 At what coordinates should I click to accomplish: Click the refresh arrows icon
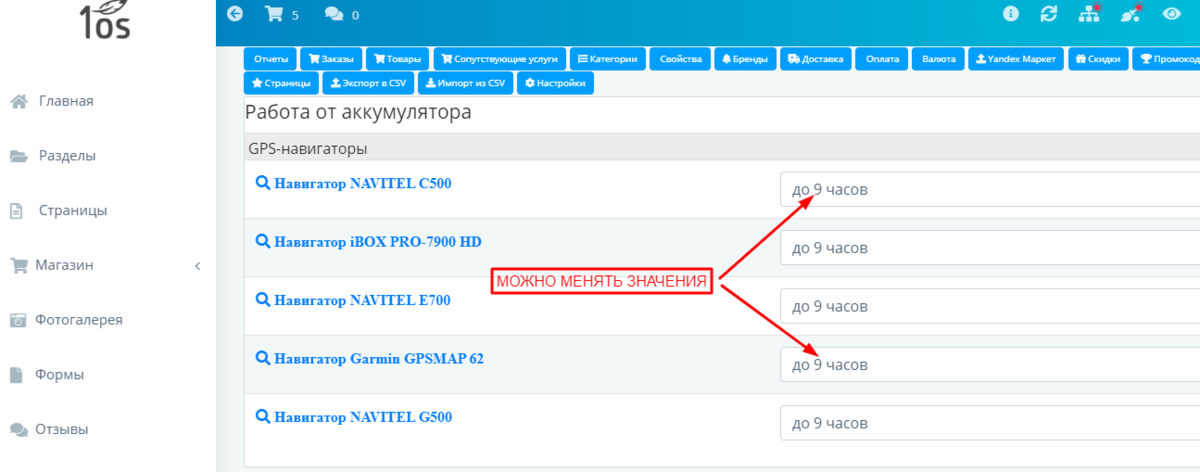pos(1049,14)
